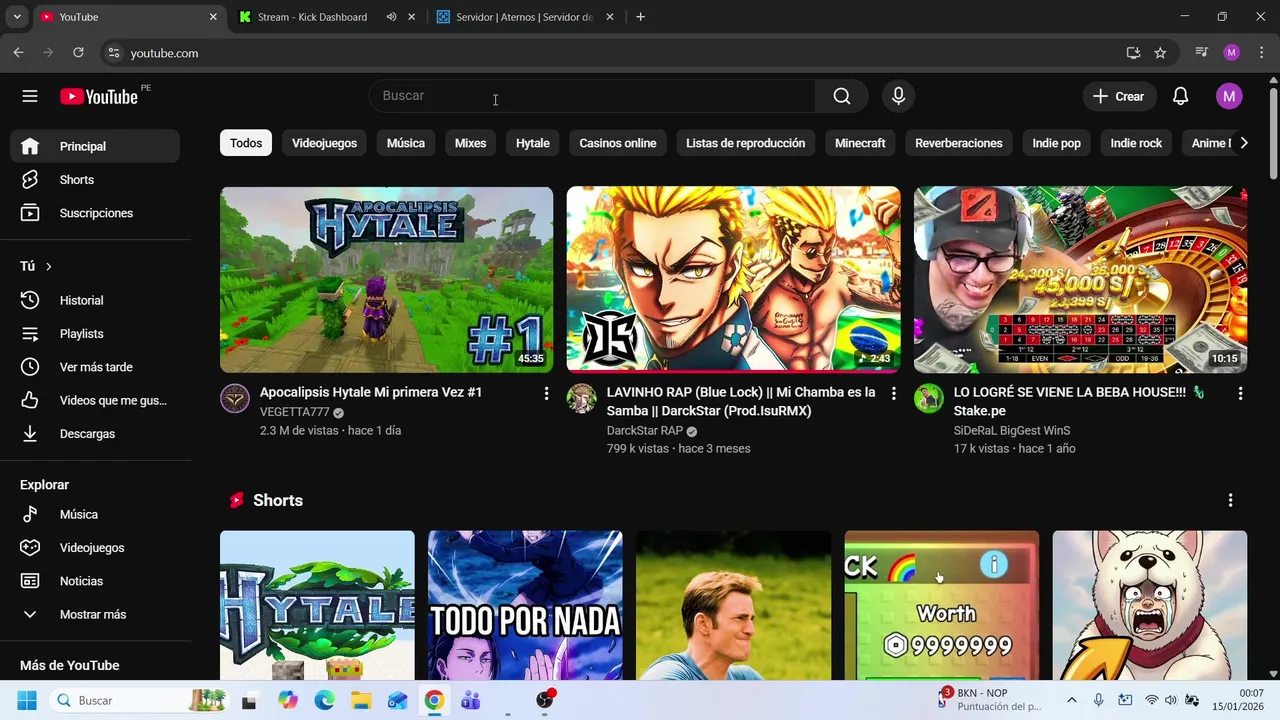Open Shorts section options menu
Image resolution: width=1280 pixels, height=720 pixels.
pos(1230,500)
